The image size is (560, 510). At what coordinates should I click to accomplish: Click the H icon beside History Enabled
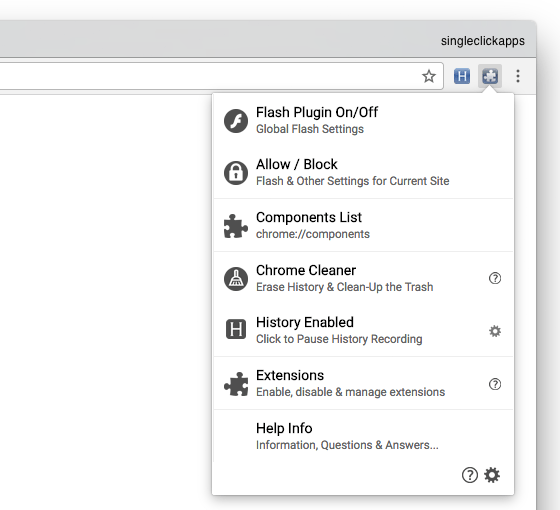point(236,329)
